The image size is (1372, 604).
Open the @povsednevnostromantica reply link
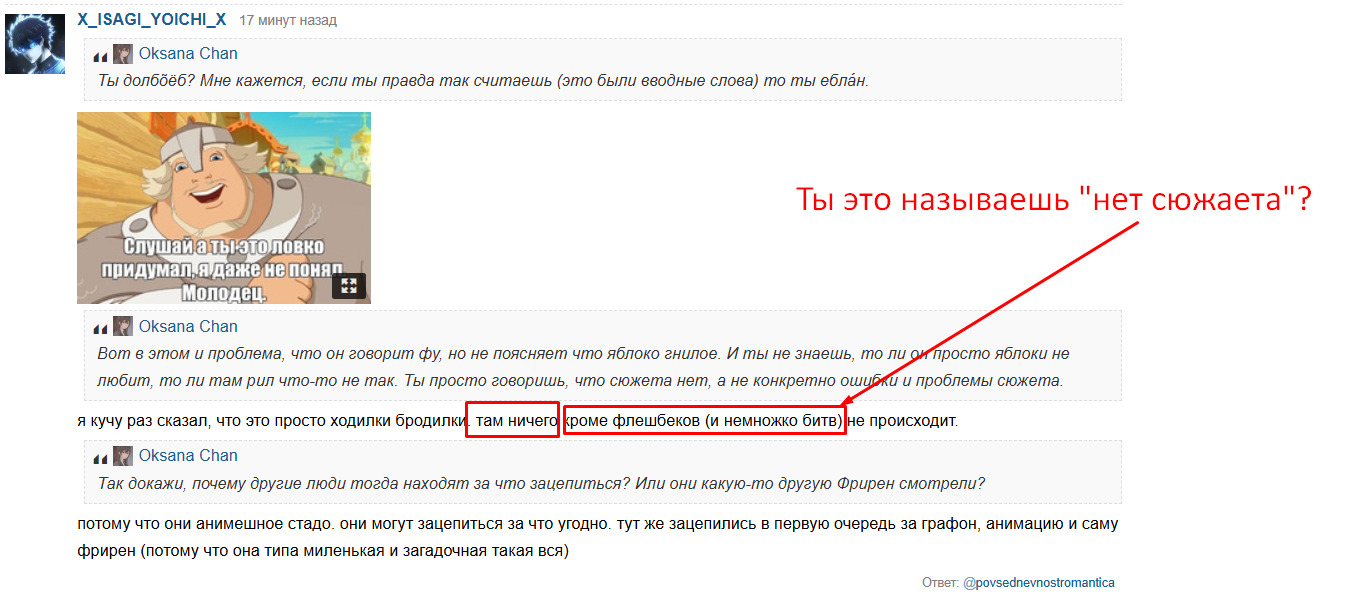pyautogui.click(x=1038, y=583)
